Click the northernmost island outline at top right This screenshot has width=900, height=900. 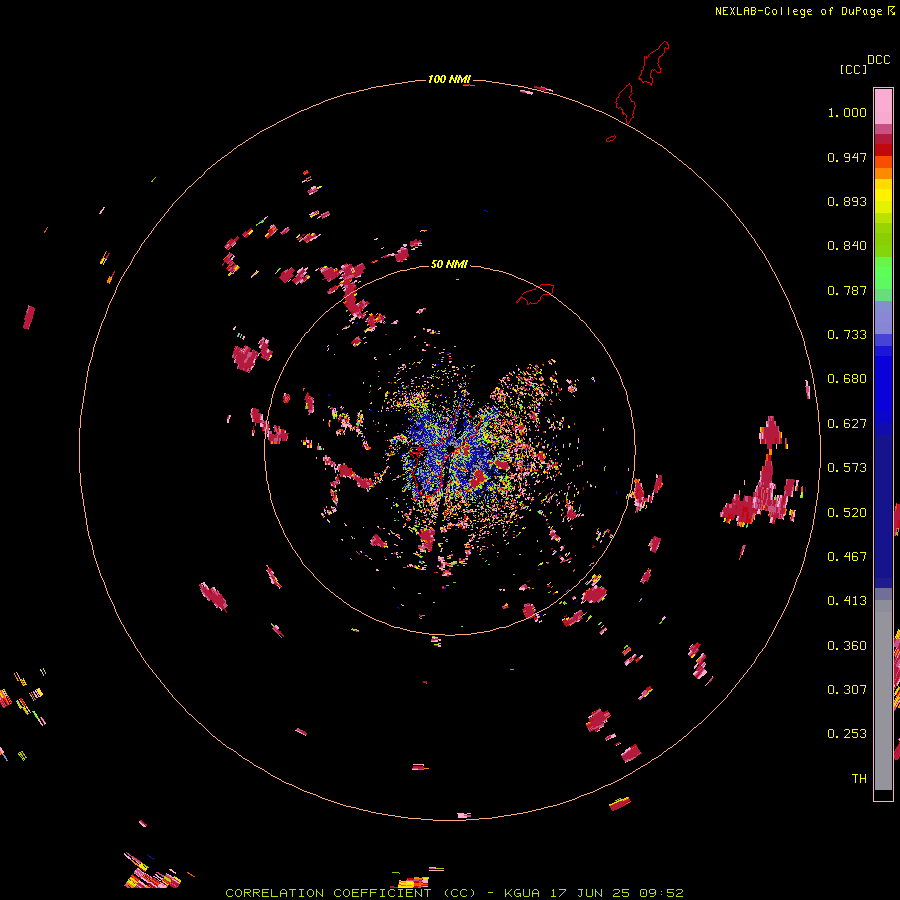(654, 62)
